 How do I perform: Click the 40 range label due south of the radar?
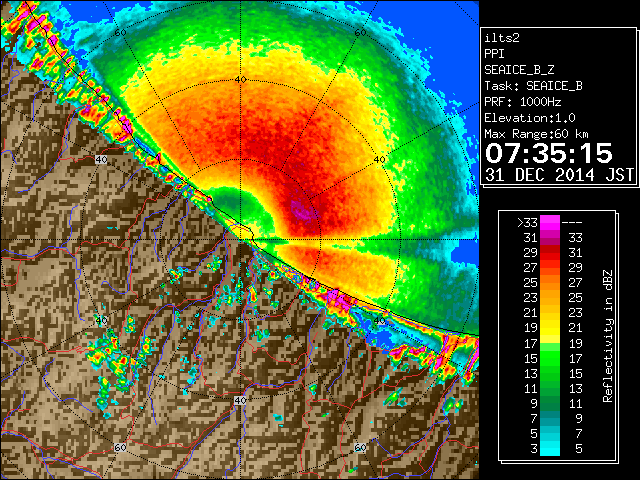[x=240, y=400]
